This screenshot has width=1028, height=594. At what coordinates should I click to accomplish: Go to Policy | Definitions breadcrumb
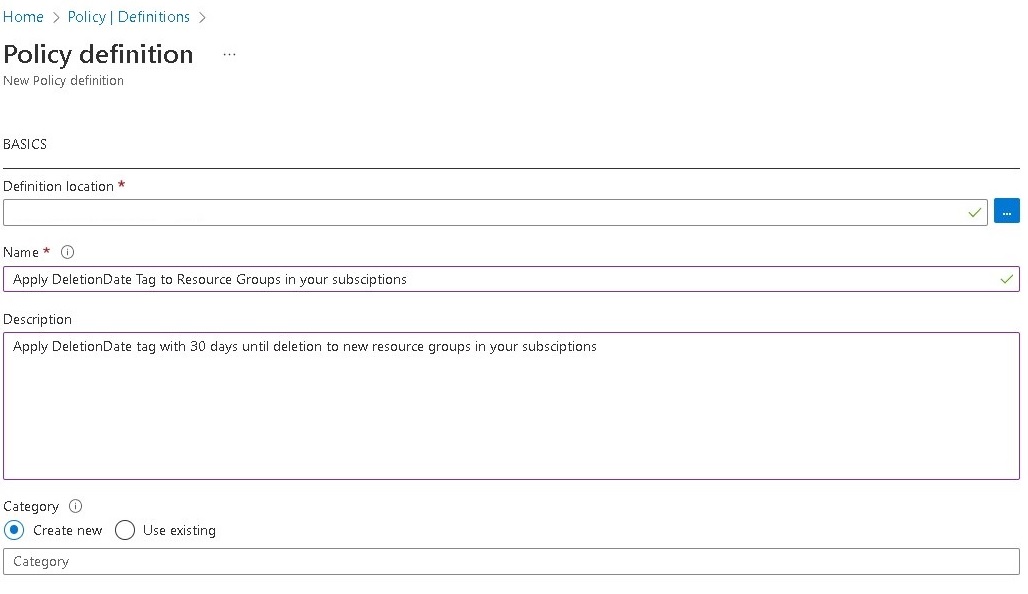(128, 17)
